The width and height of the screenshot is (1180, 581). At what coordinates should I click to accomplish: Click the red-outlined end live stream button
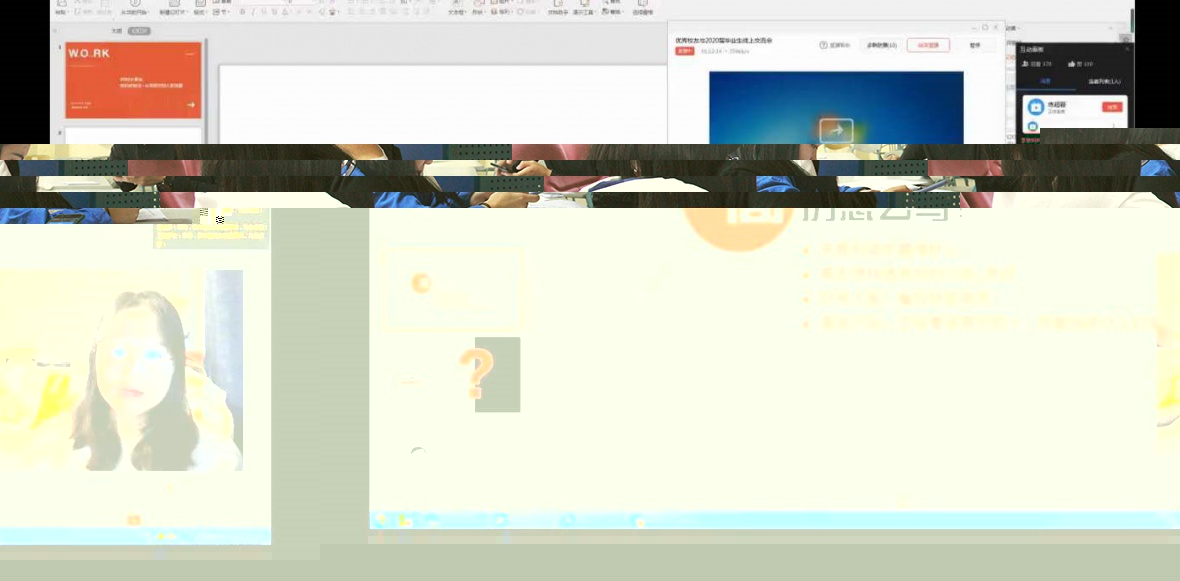[x=927, y=45]
